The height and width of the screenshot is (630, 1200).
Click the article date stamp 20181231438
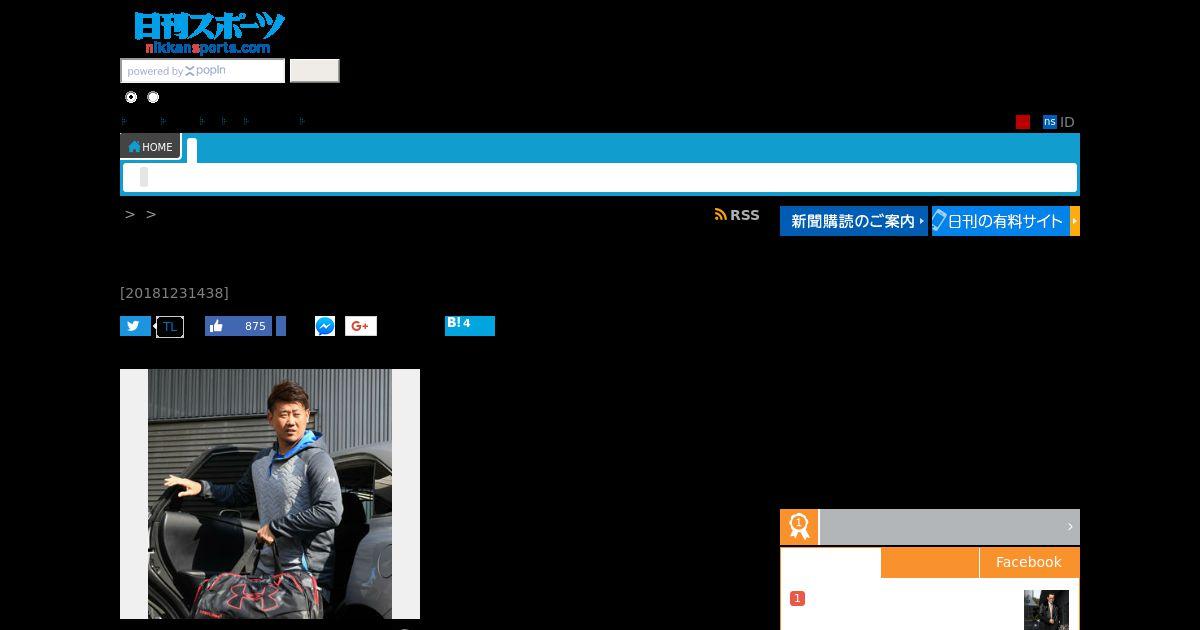175,293
